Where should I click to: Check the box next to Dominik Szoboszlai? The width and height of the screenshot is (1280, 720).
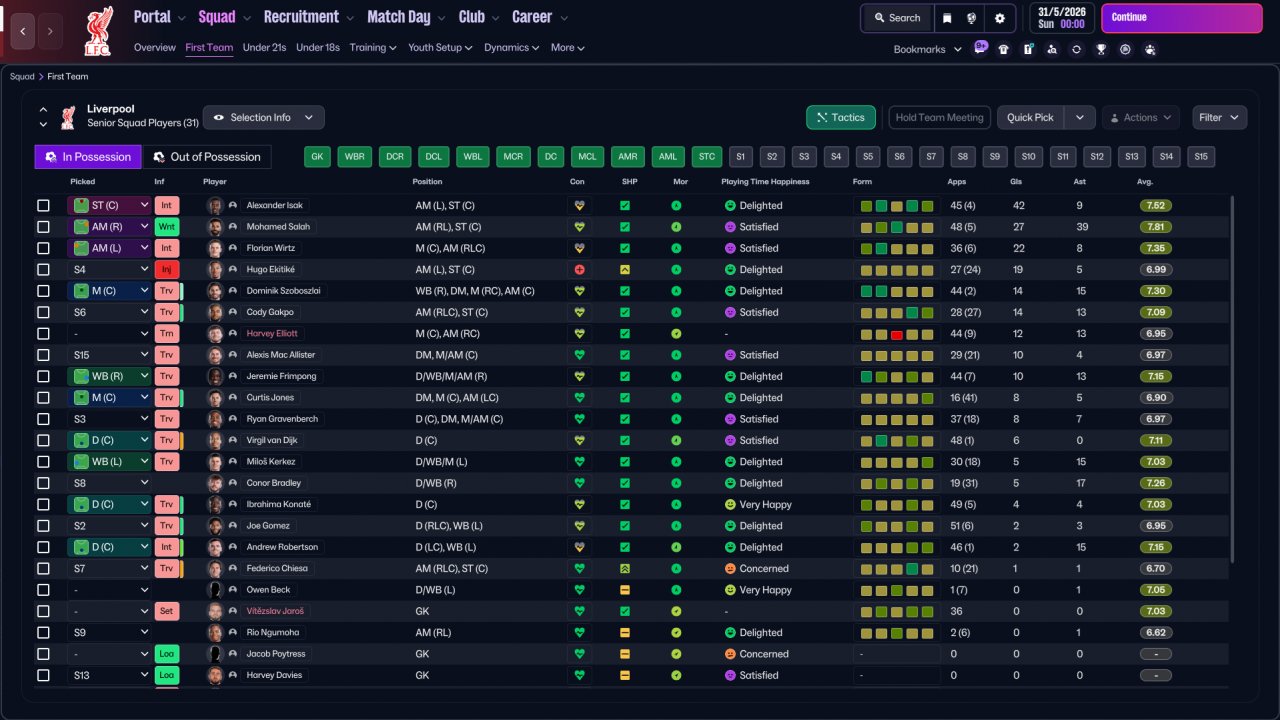[x=43, y=291]
